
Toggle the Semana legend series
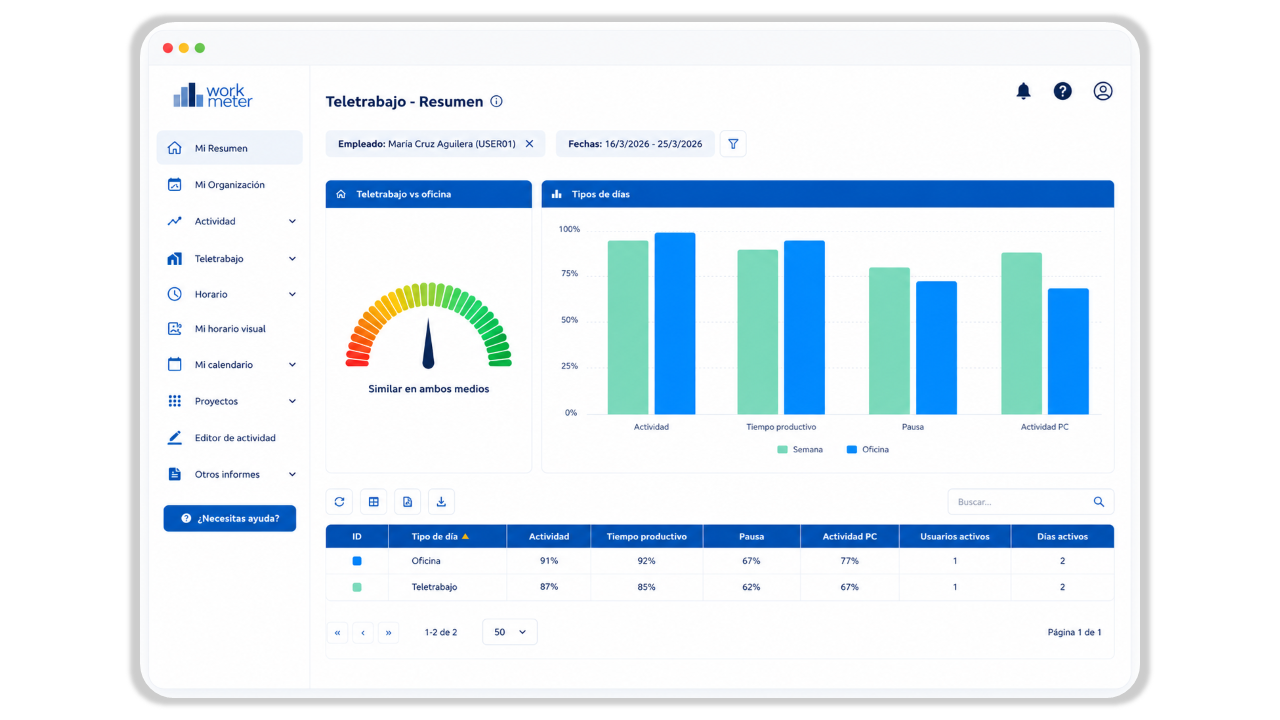point(800,450)
